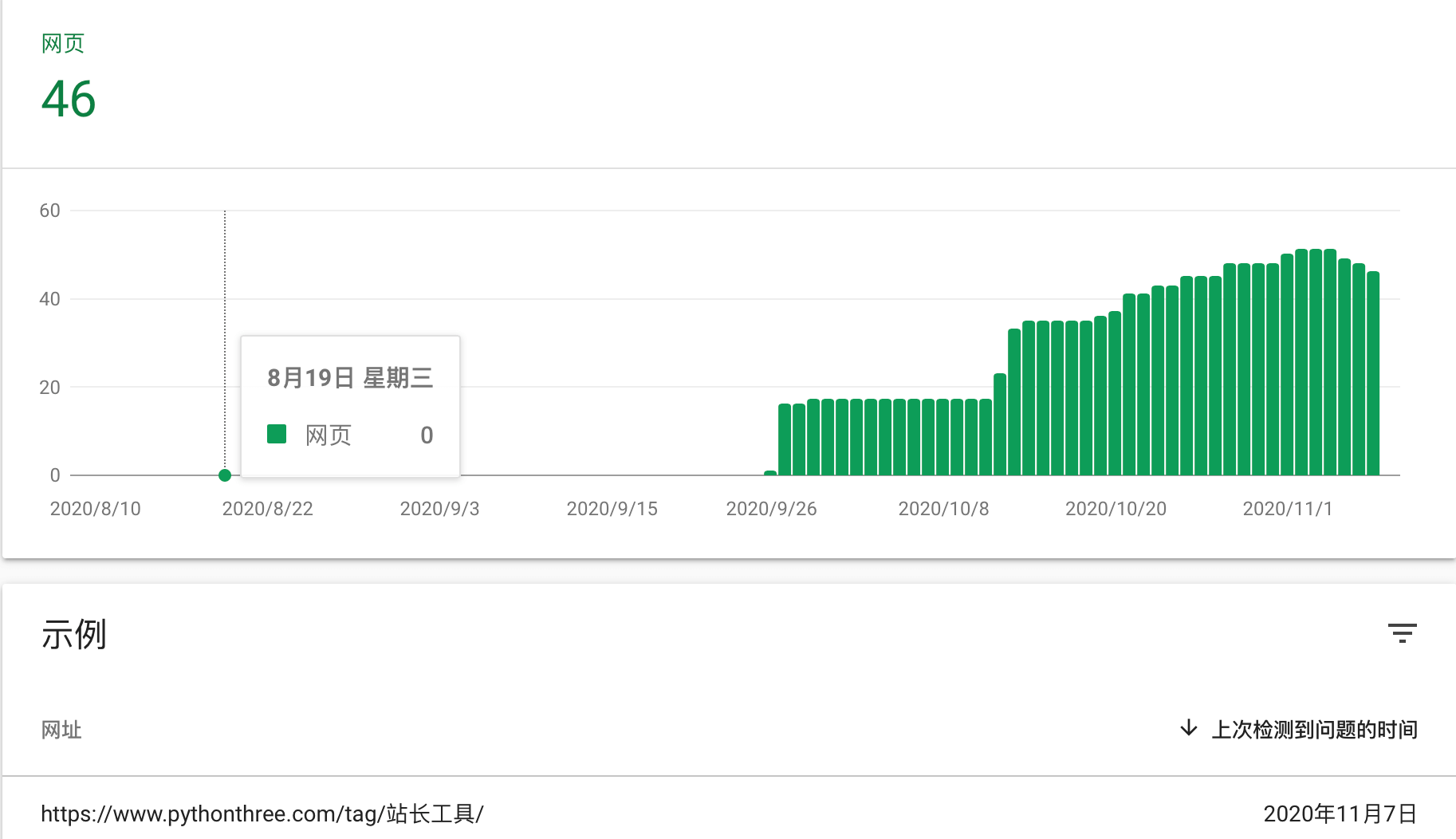The image size is (1456, 839).
Task: Click the 2020年11月7日 date cell
Action: pyautogui.click(x=1340, y=813)
